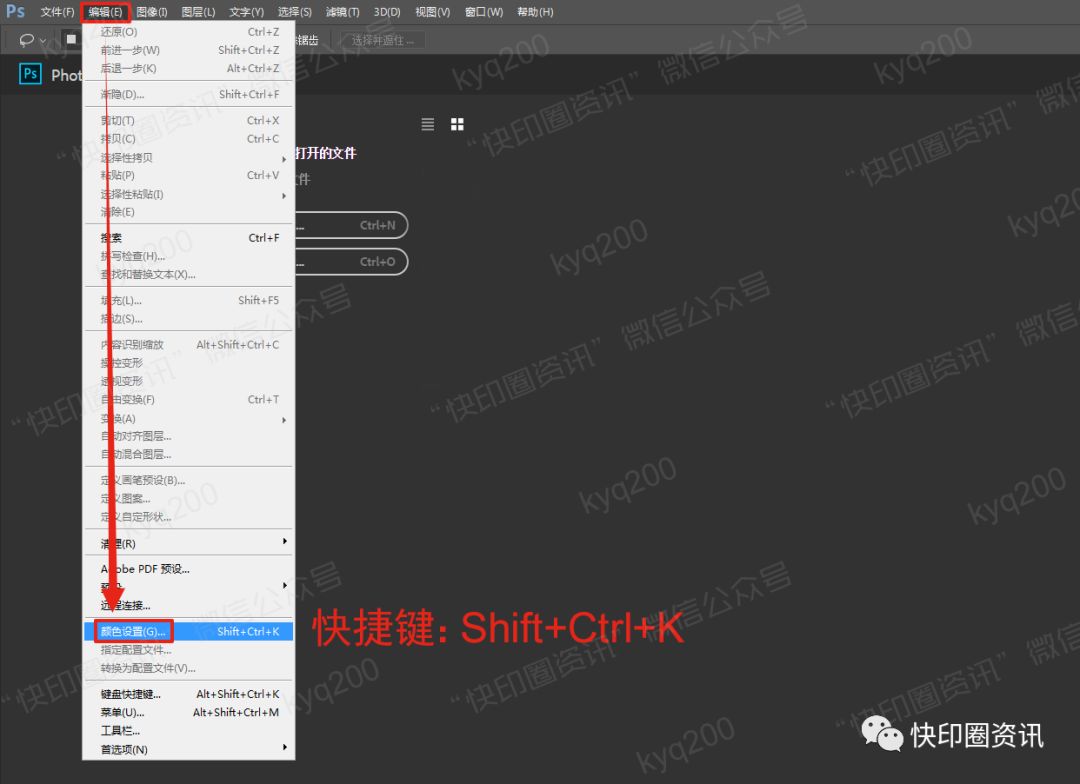
Task: Switch to grid view icon on home screen
Action: coord(457,124)
